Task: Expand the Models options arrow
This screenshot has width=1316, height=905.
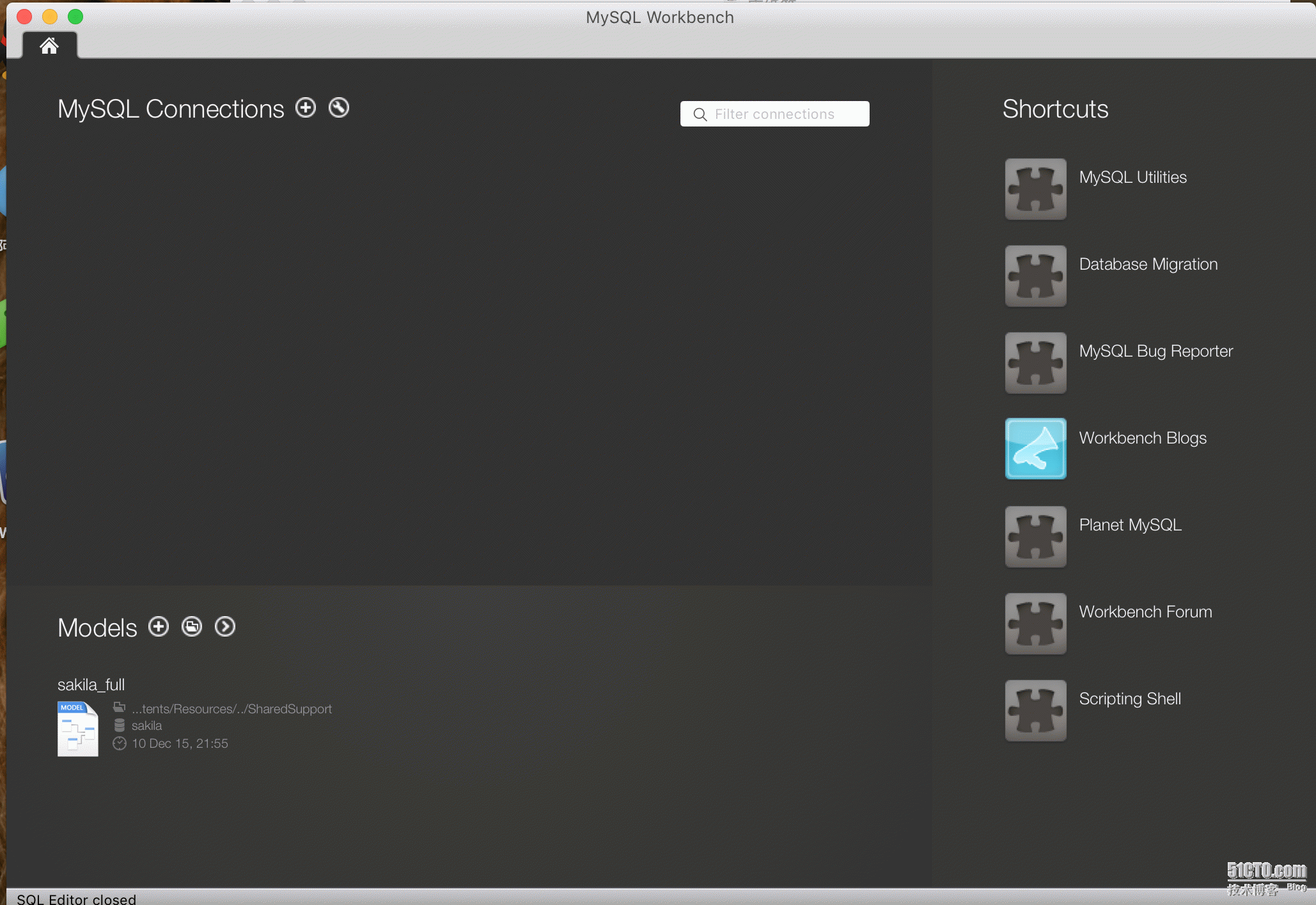Action: 225,626
